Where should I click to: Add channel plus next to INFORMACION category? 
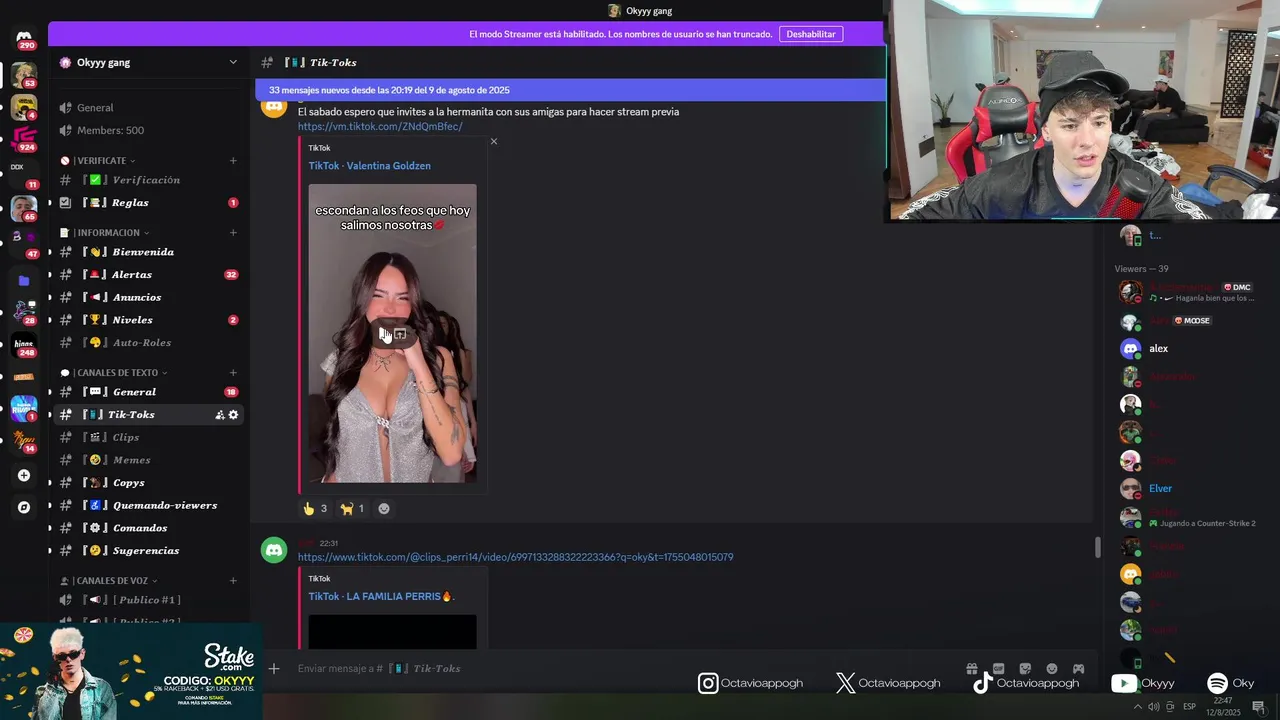click(x=233, y=233)
